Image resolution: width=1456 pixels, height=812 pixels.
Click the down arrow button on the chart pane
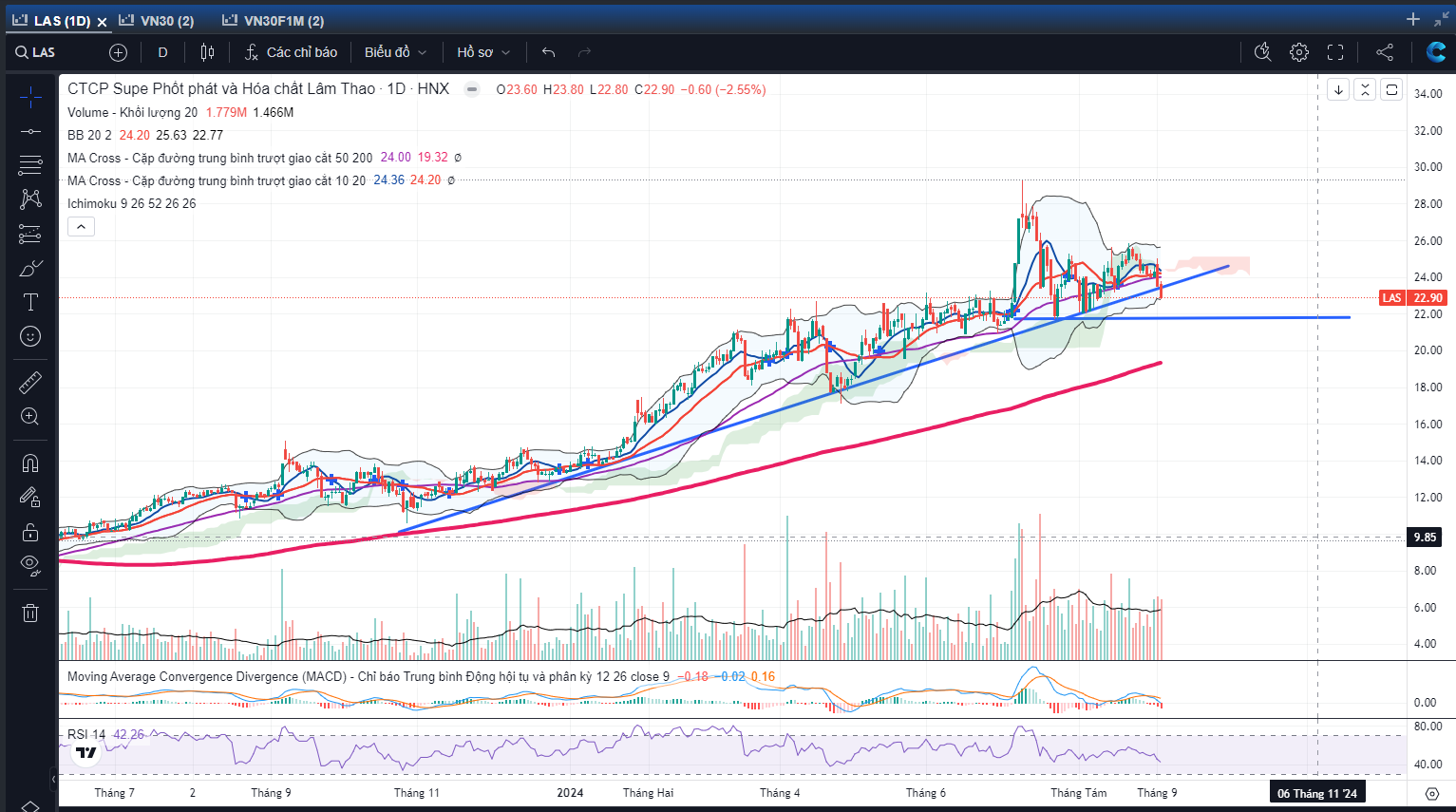point(1338,90)
